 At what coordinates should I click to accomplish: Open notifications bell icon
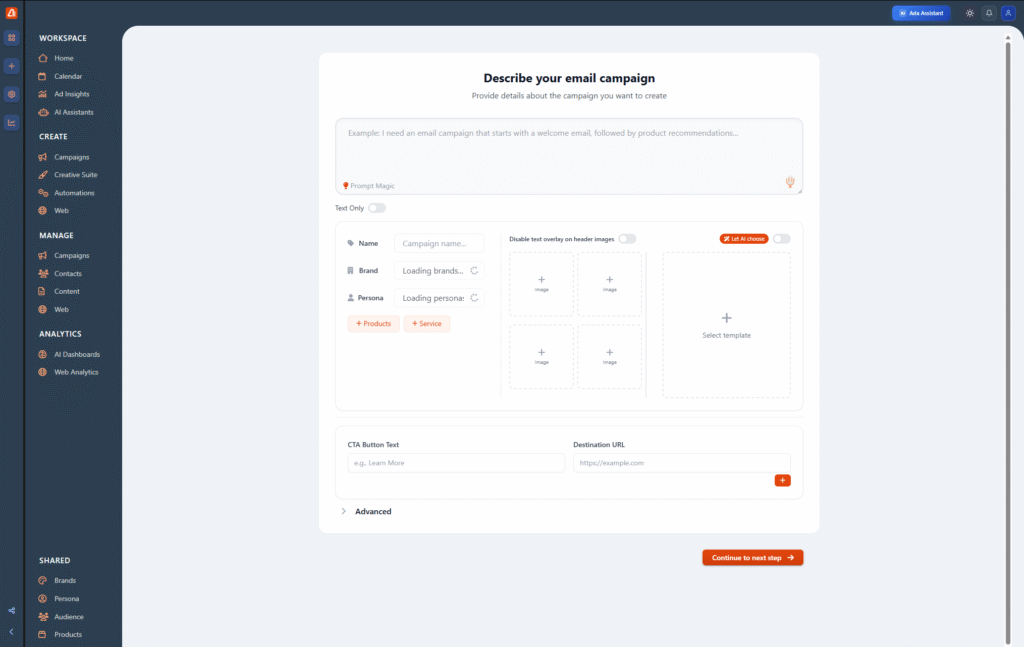tap(989, 13)
